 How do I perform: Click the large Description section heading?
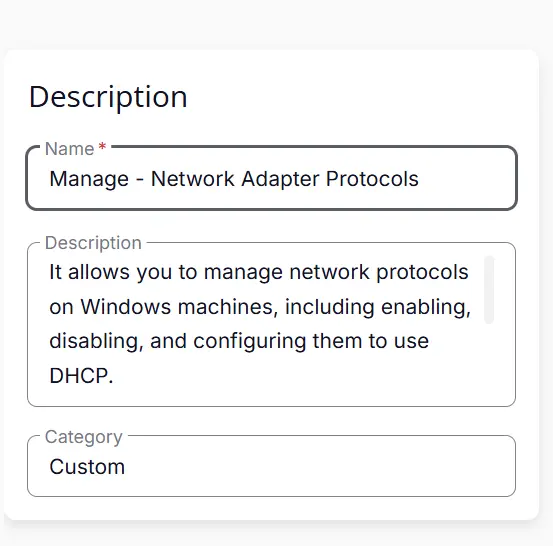pos(108,97)
